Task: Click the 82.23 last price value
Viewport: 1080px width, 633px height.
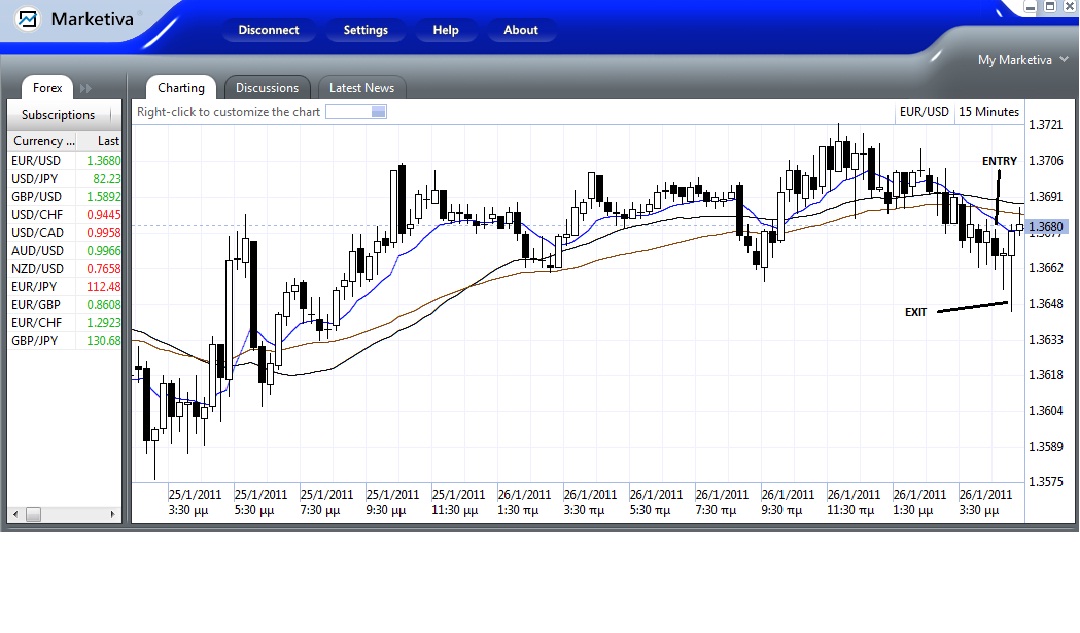Action: click(x=107, y=178)
